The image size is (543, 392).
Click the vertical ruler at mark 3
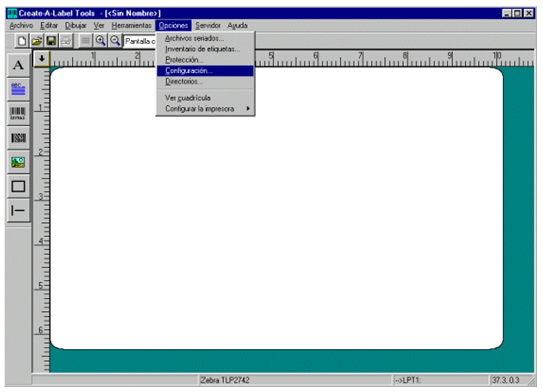coord(41,197)
